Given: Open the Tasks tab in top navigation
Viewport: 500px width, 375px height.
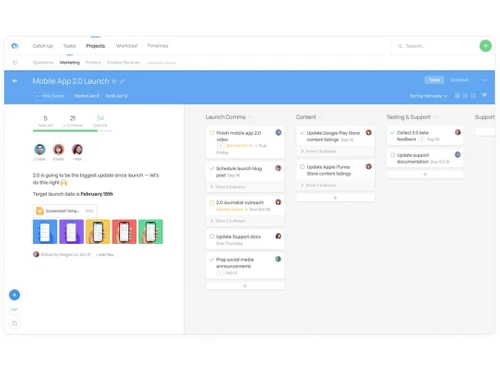Looking at the screenshot, I should point(69,46).
